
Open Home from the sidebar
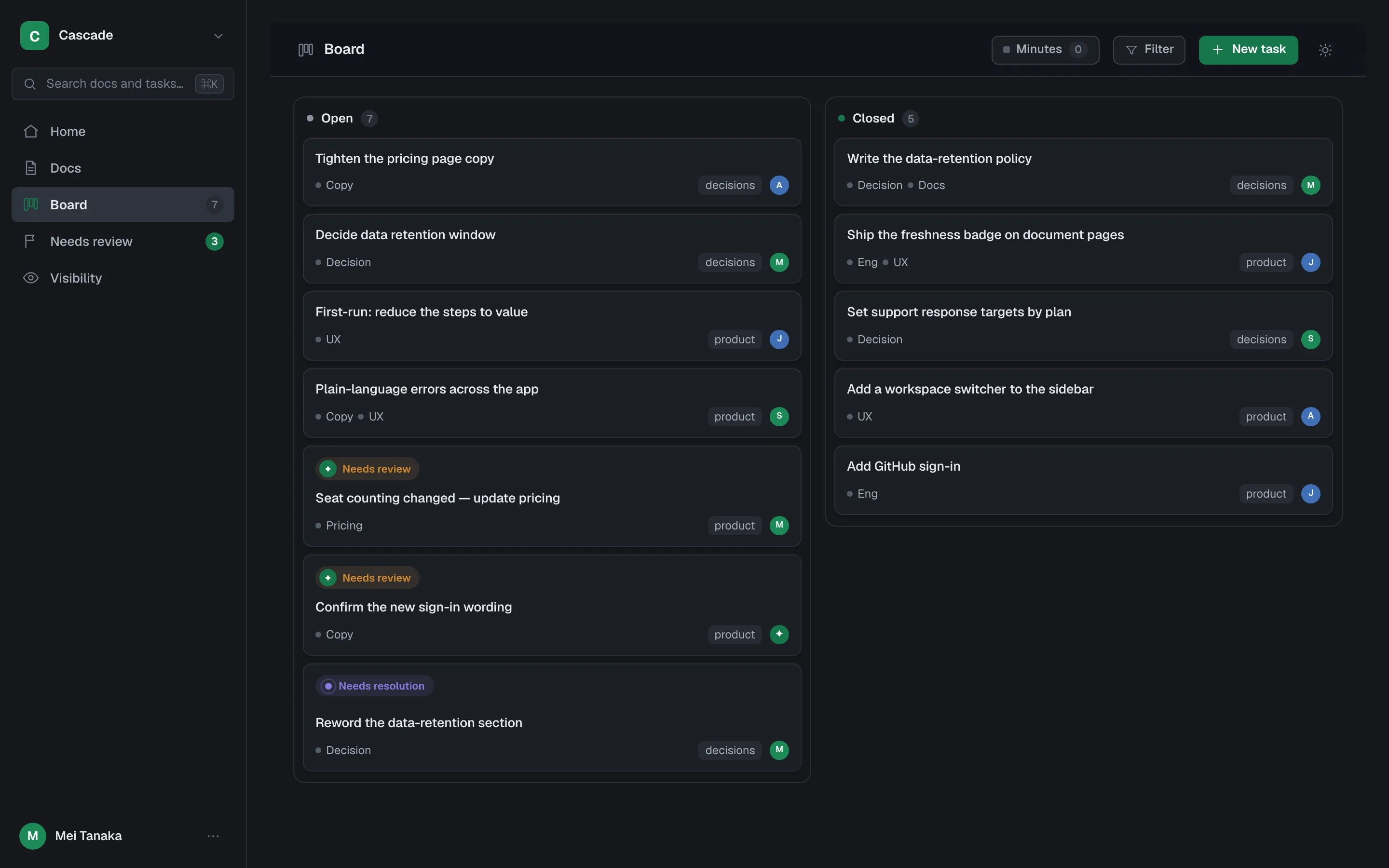point(123,132)
